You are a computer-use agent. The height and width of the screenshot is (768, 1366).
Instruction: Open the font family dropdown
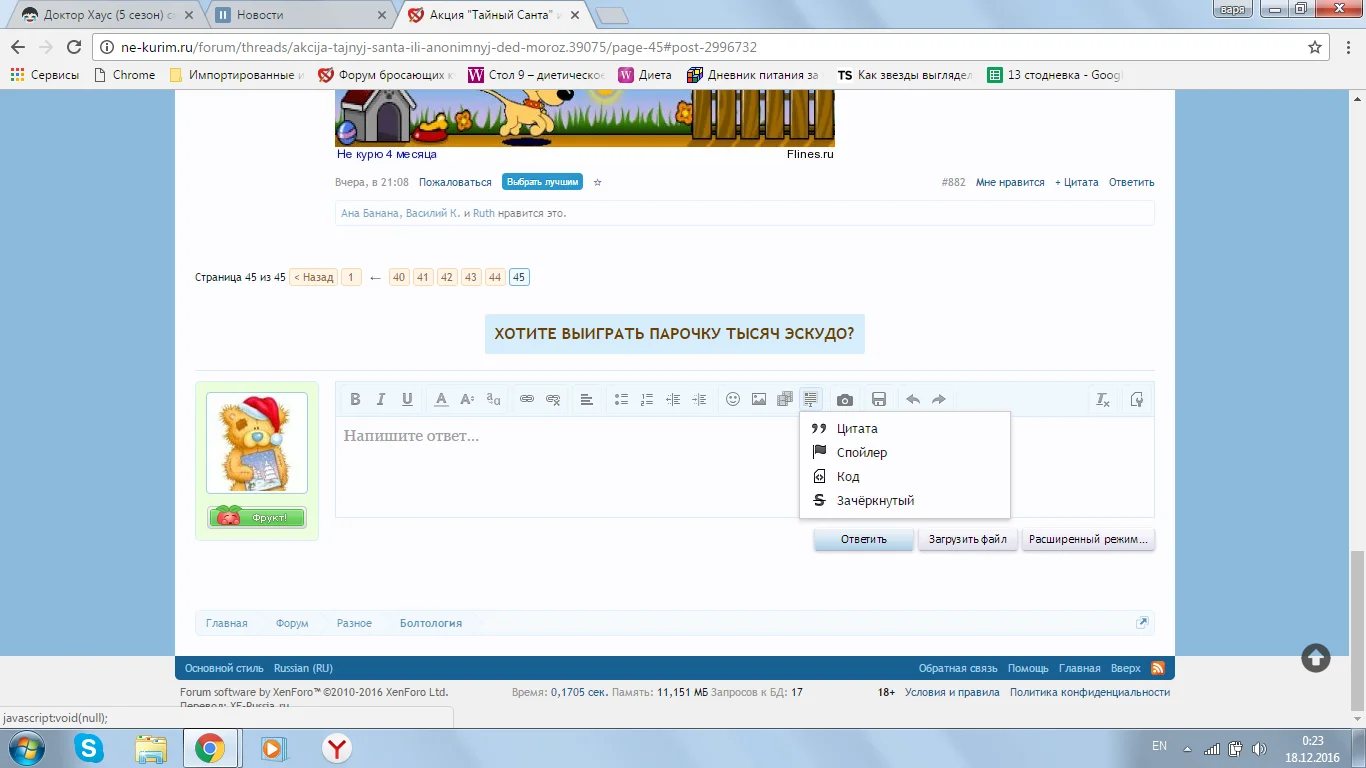tap(493, 399)
